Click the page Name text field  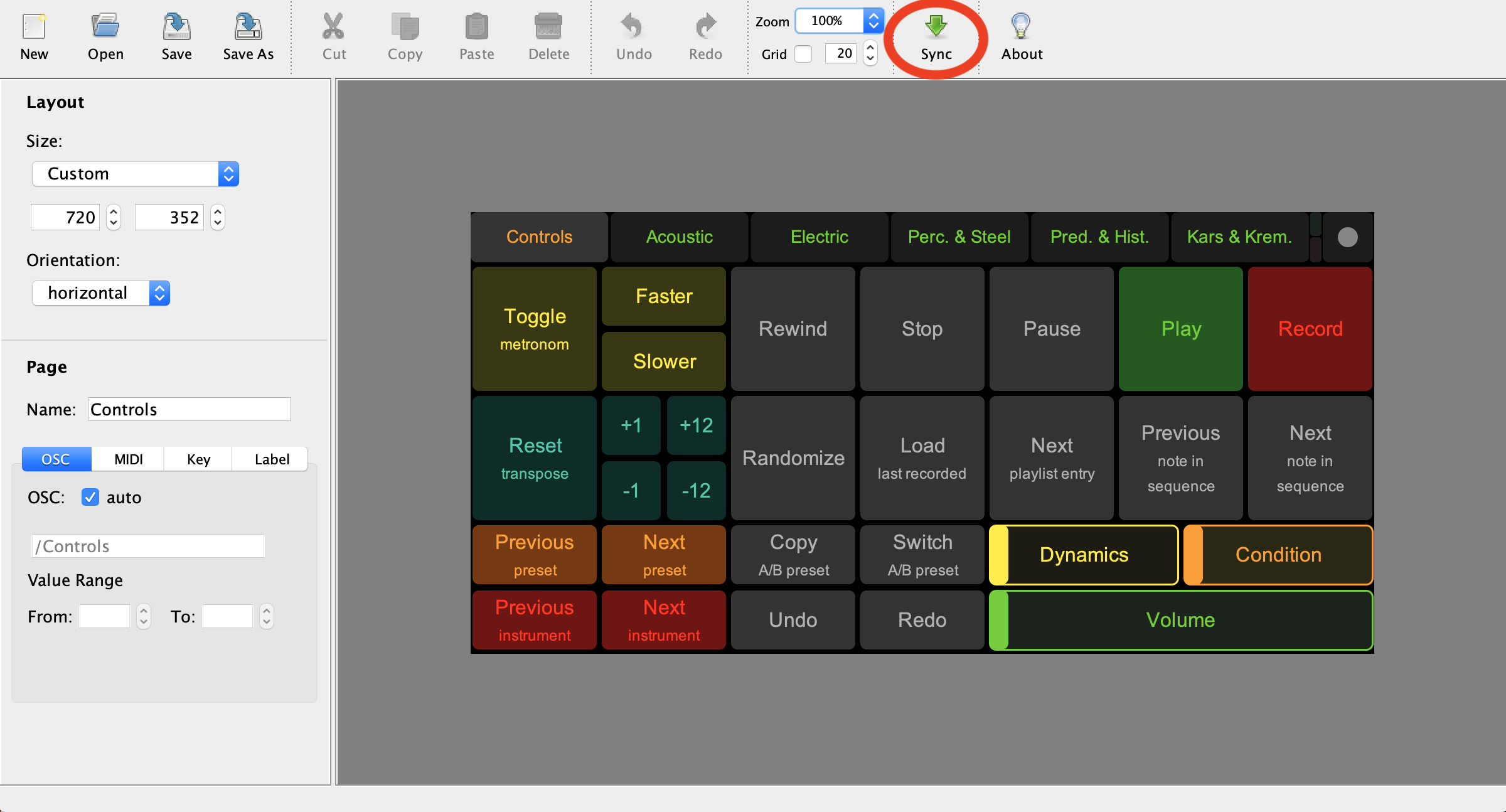(x=189, y=410)
